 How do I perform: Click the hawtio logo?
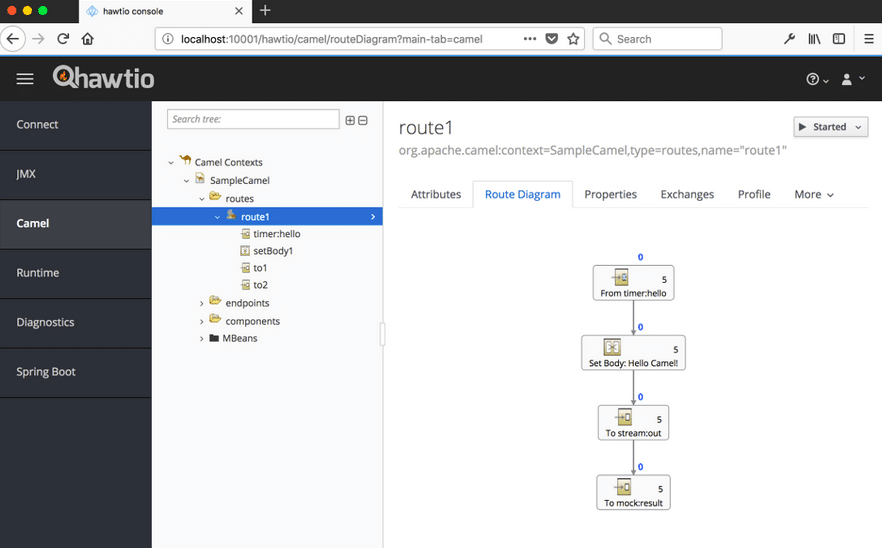(x=104, y=78)
